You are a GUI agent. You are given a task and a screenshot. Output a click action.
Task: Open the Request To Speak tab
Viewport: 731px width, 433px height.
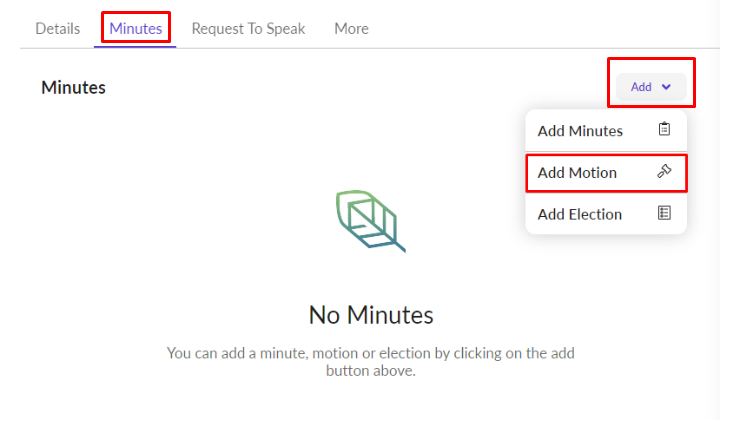248,28
